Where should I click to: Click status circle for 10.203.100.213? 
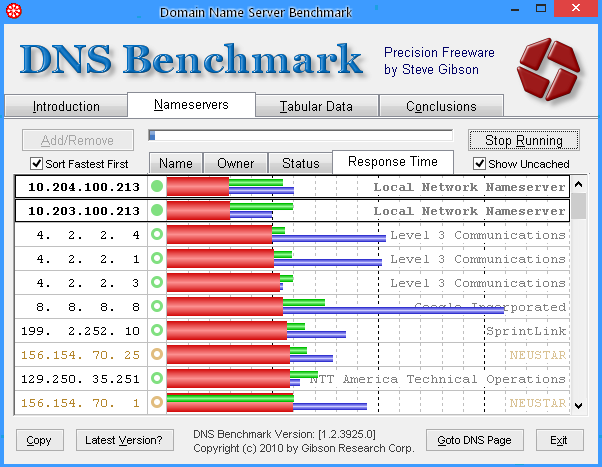click(x=157, y=210)
